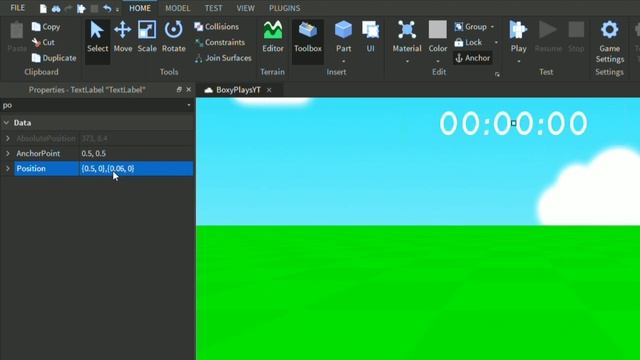Click the Cut button
640x360 pixels.
click(x=43, y=42)
